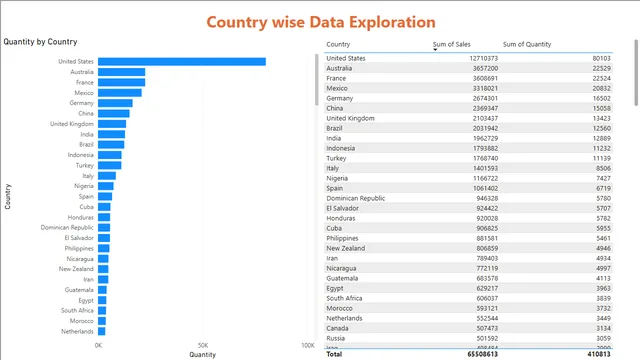The width and height of the screenshot is (640, 360).
Task: Select El Salvador cell in table
Action: click(342, 208)
